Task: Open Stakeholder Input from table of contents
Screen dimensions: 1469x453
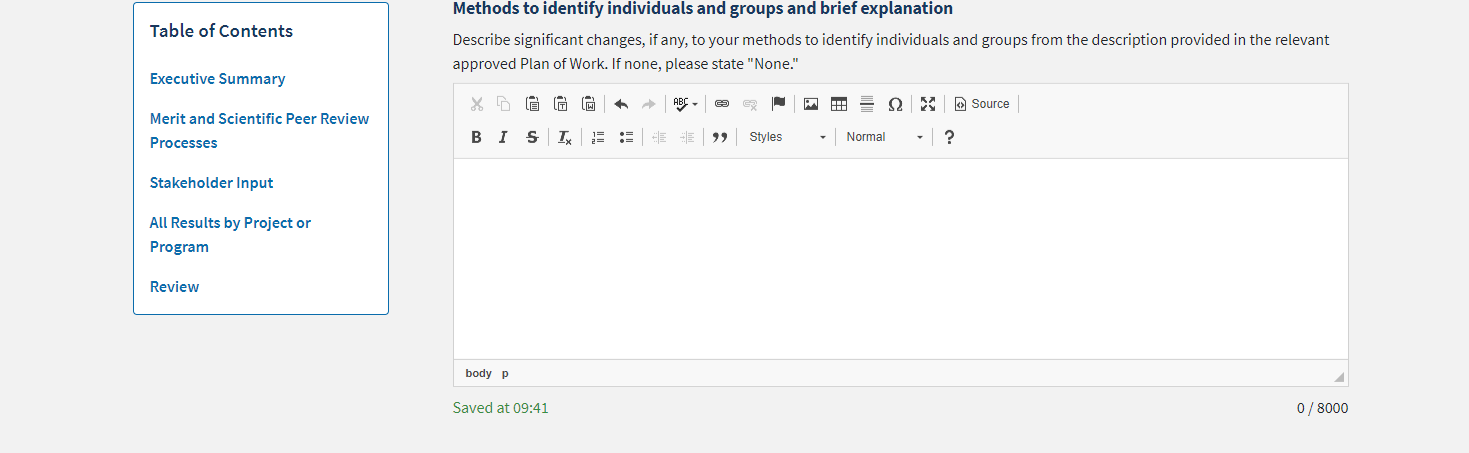Action: tap(211, 183)
